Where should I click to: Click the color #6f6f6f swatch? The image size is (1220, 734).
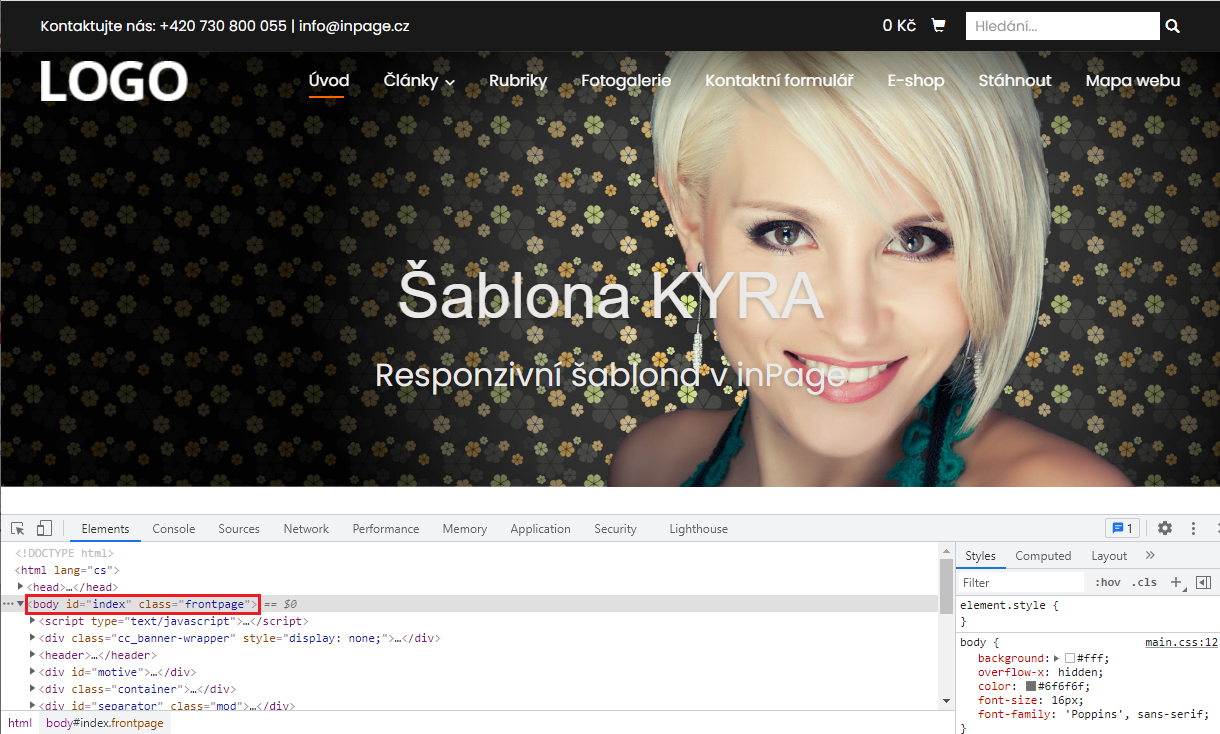1031,687
